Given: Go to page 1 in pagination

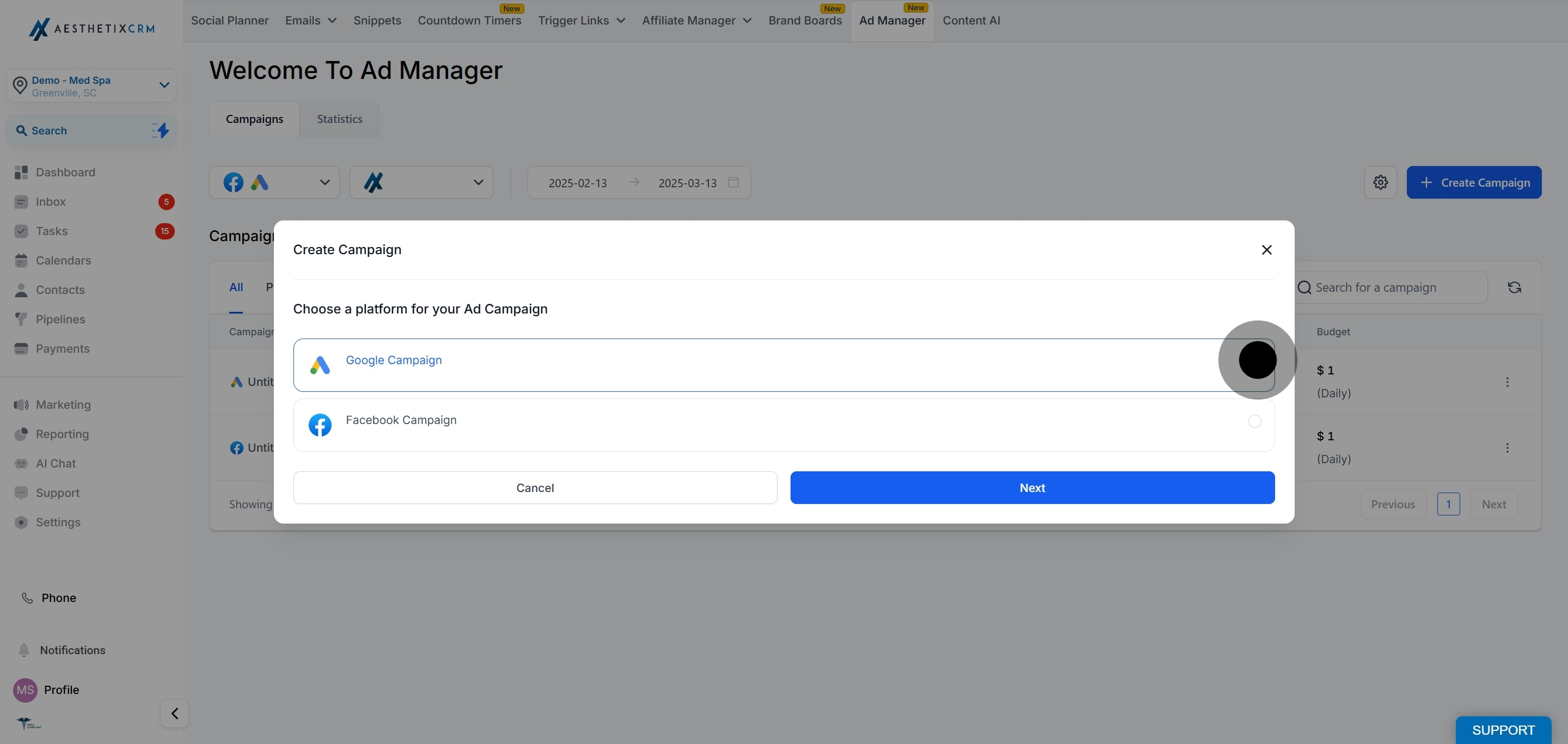Looking at the screenshot, I should click(1448, 503).
